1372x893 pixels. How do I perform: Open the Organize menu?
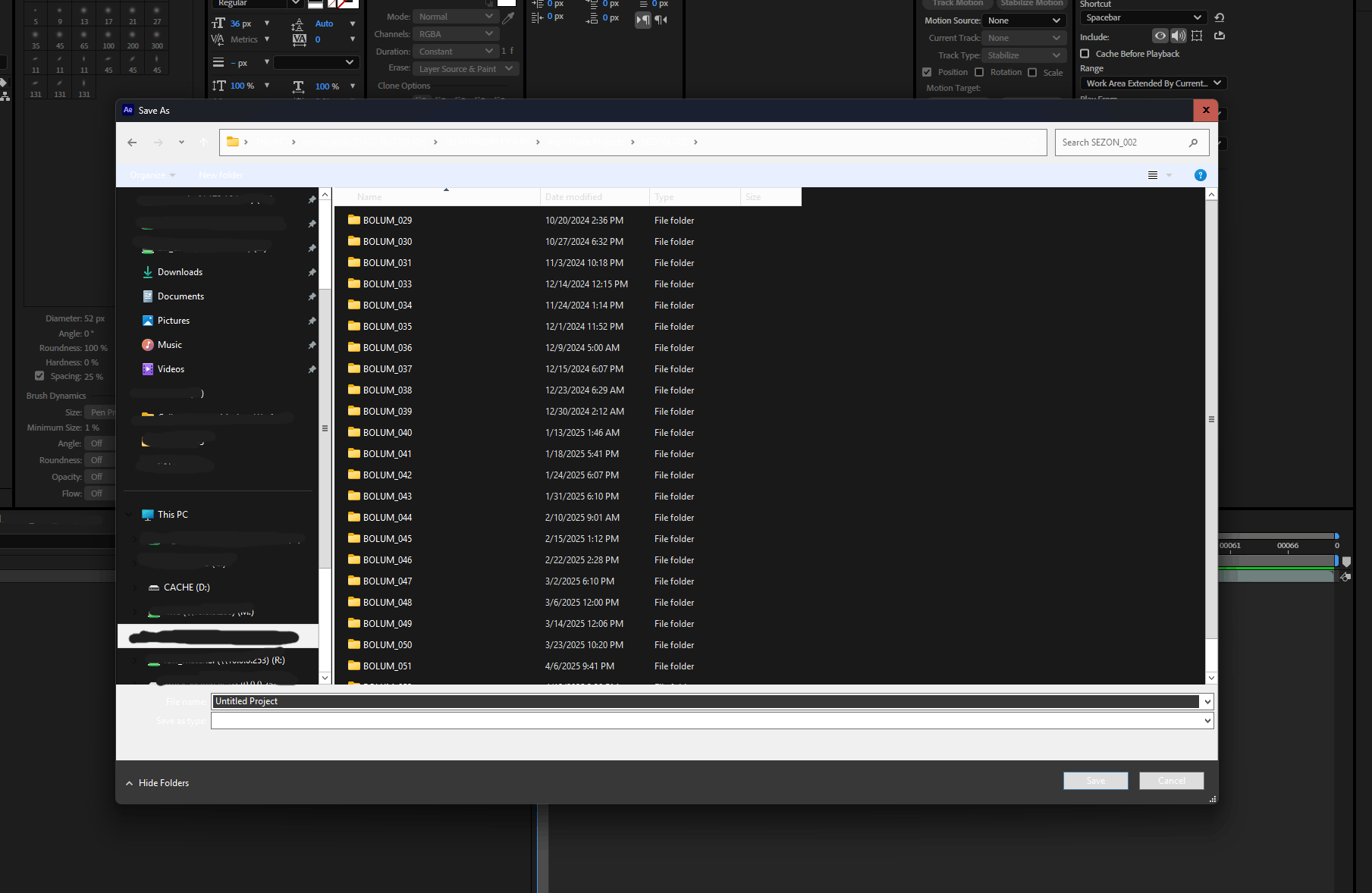coord(152,175)
